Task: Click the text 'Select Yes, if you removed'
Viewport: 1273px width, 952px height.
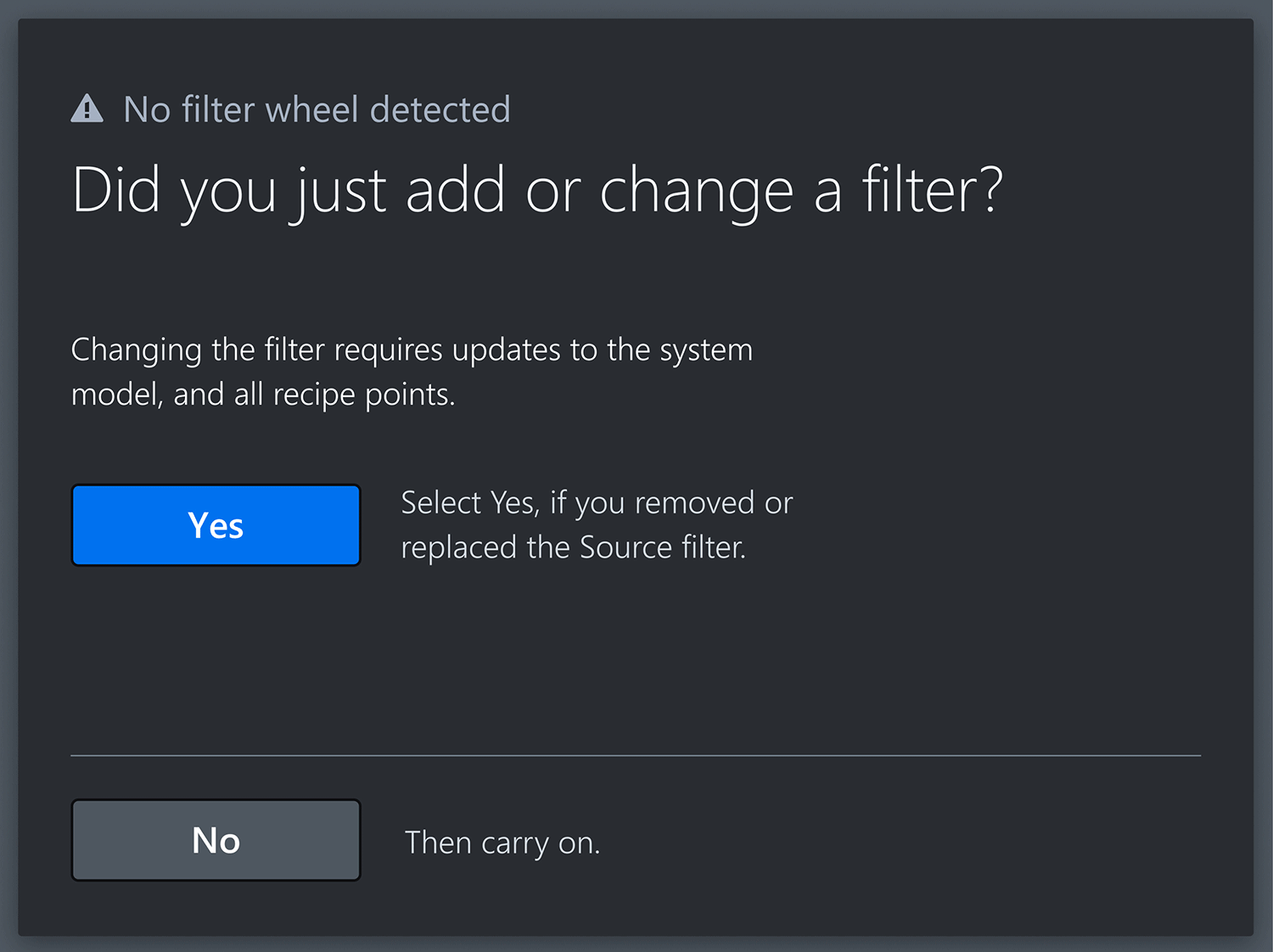Action: pyautogui.click(x=596, y=502)
